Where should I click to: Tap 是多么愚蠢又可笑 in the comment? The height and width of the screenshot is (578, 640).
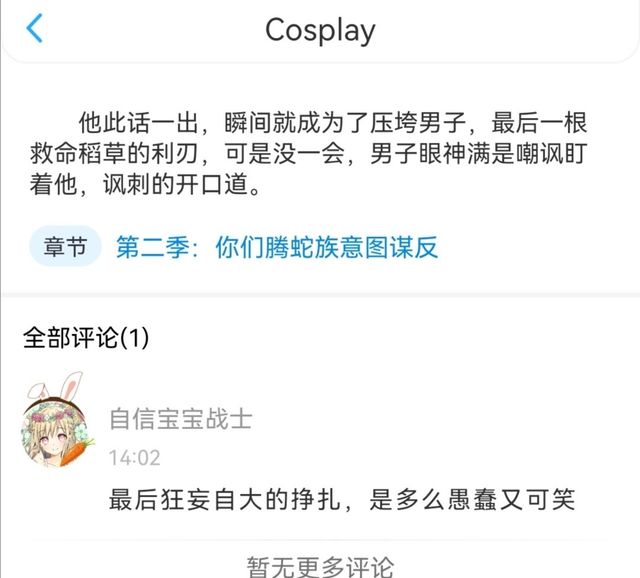[472, 500]
